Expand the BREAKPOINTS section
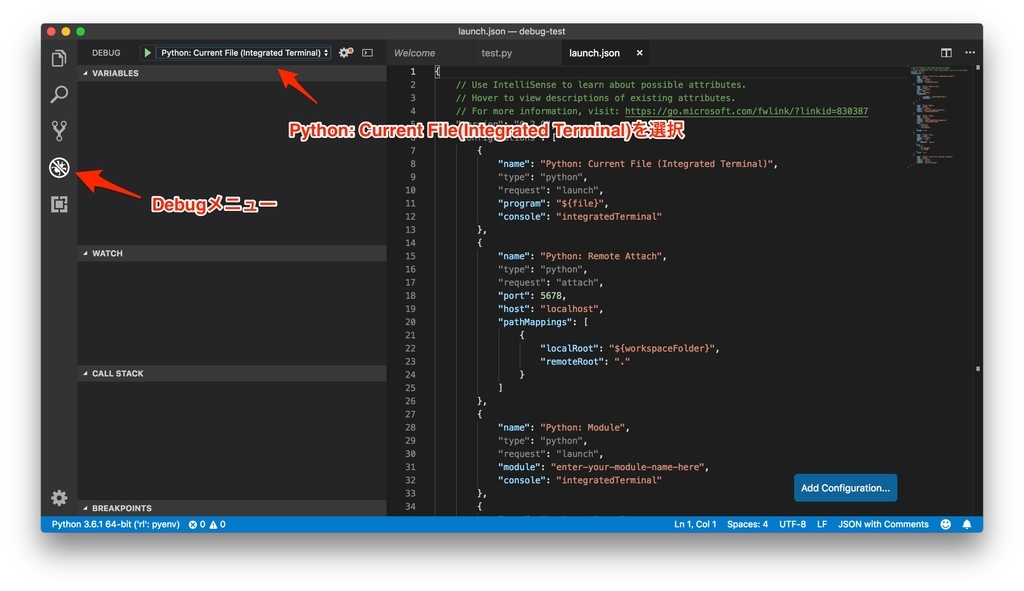 coord(232,508)
